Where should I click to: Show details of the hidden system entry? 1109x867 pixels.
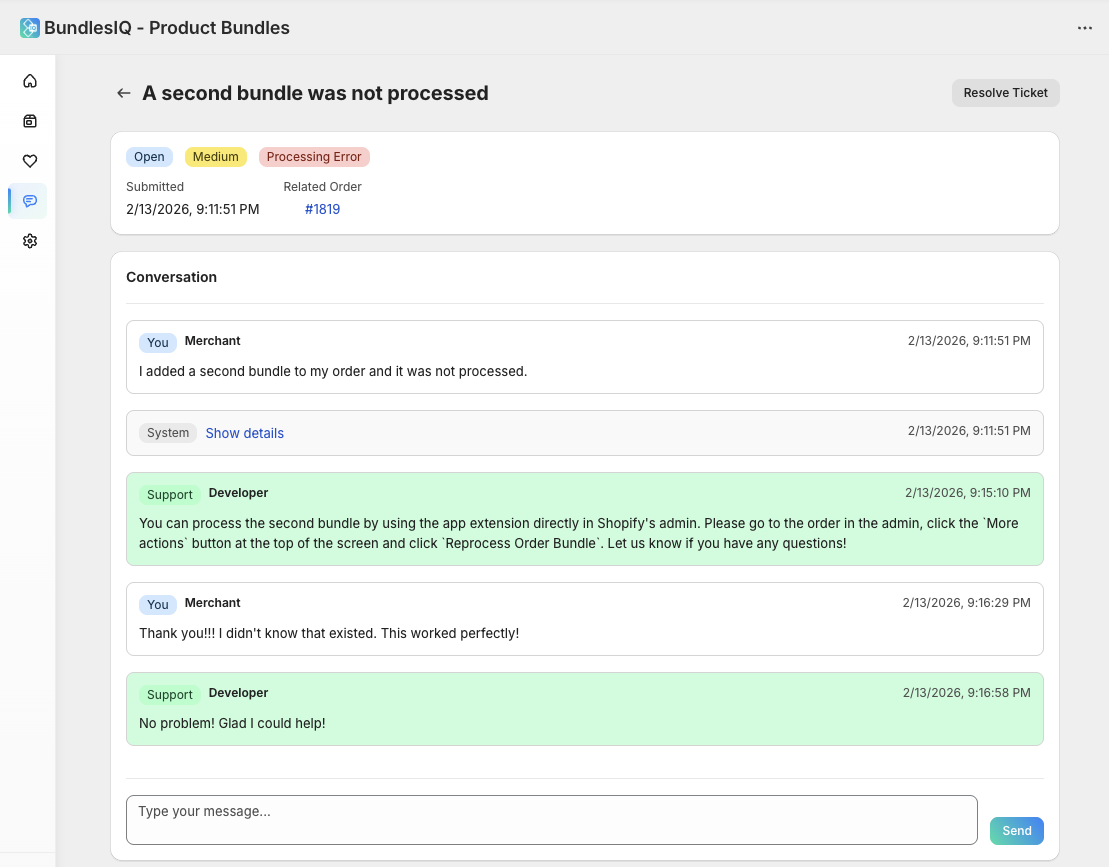tap(244, 432)
